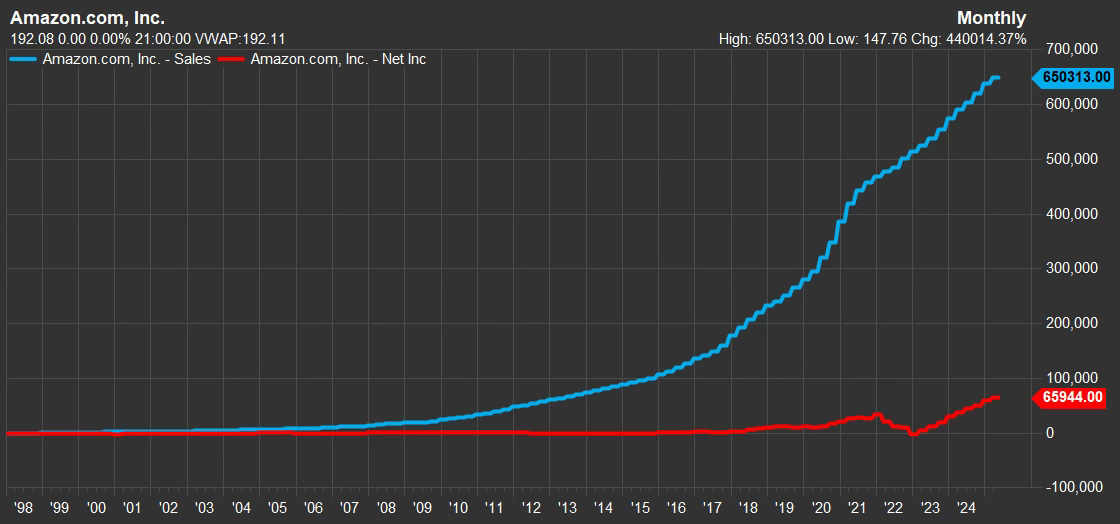Viewport: 1120px width, 524px height.
Task: Click the '20 year label on x-axis
Action: pos(821,509)
